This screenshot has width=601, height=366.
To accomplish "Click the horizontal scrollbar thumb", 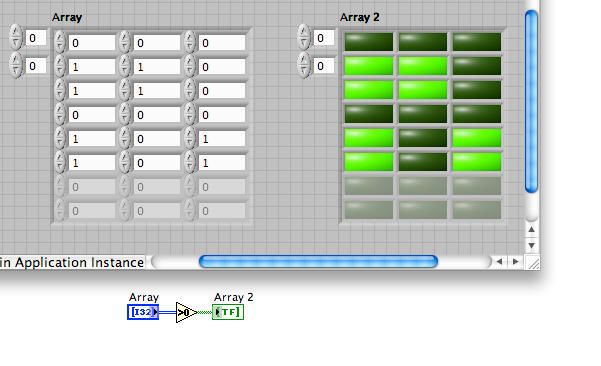I will click(x=318, y=262).
